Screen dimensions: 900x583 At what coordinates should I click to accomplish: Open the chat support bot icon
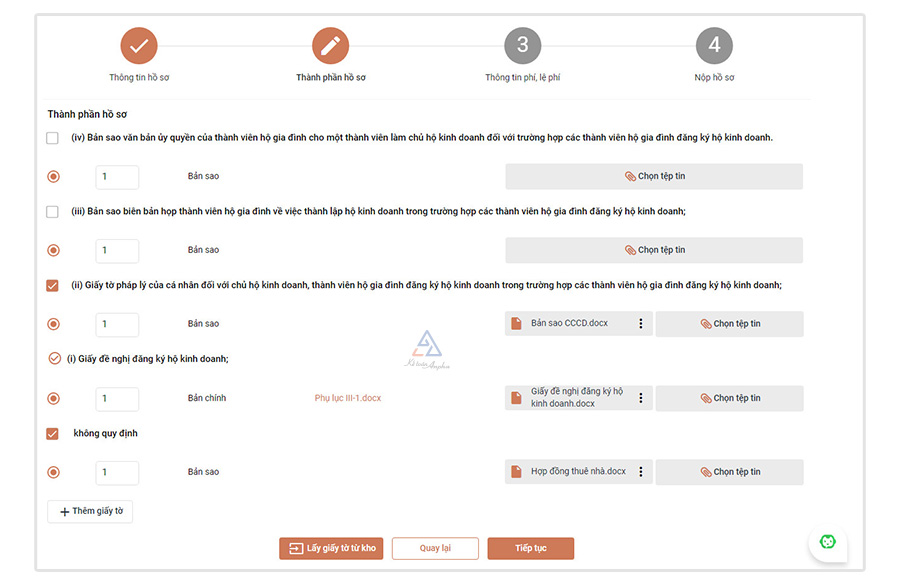827,541
